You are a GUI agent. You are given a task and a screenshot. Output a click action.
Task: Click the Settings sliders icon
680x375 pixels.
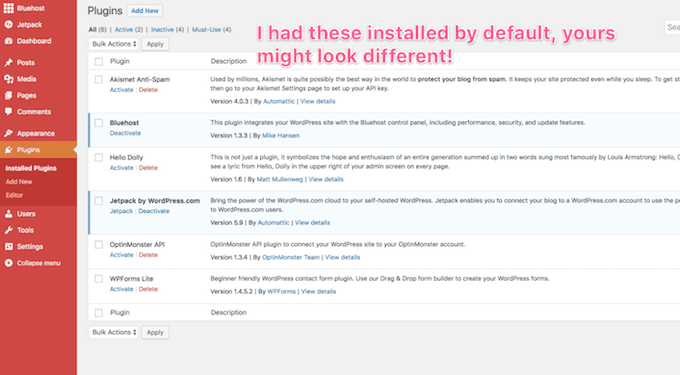point(8,246)
